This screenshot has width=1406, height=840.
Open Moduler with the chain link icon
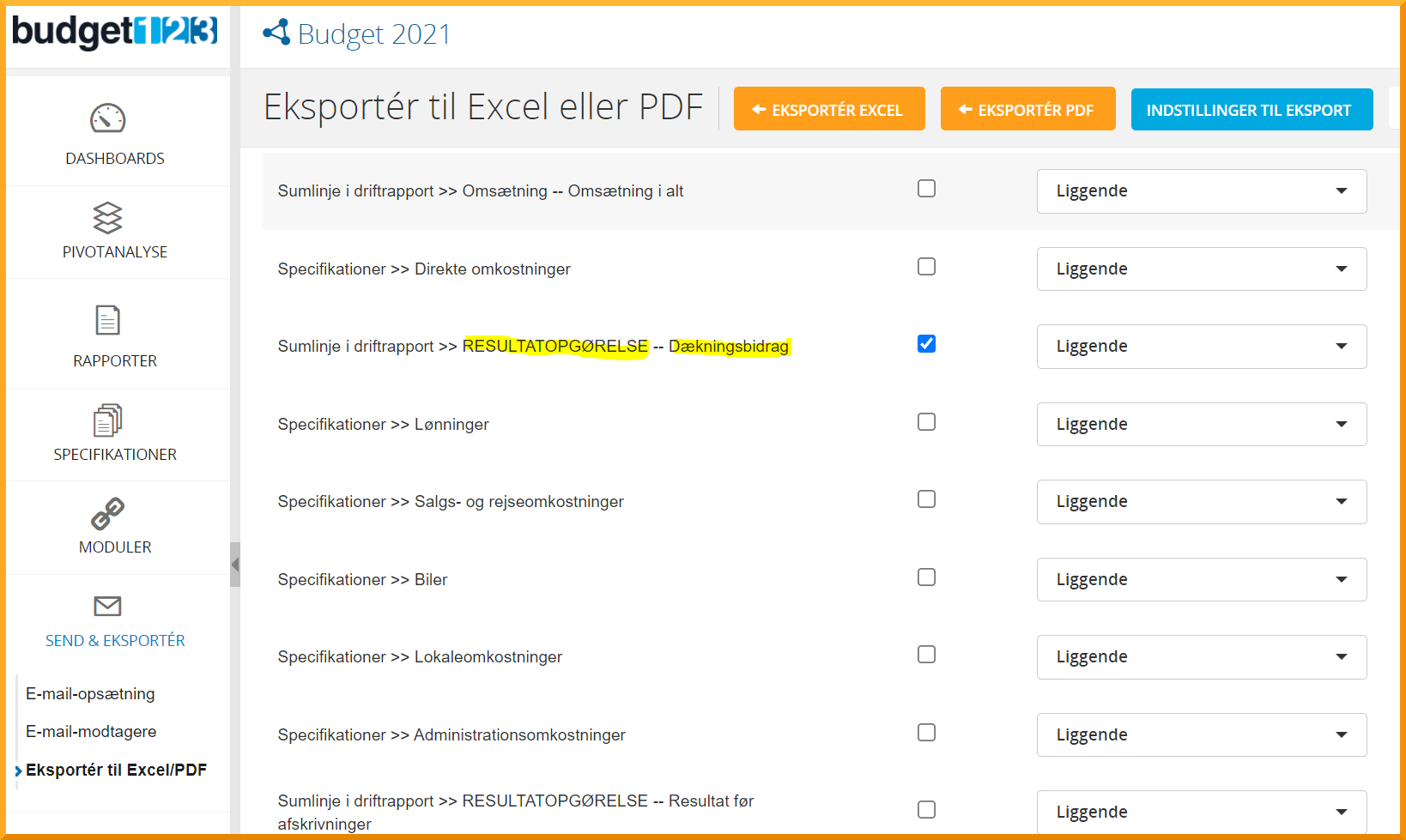click(x=108, y=514)
